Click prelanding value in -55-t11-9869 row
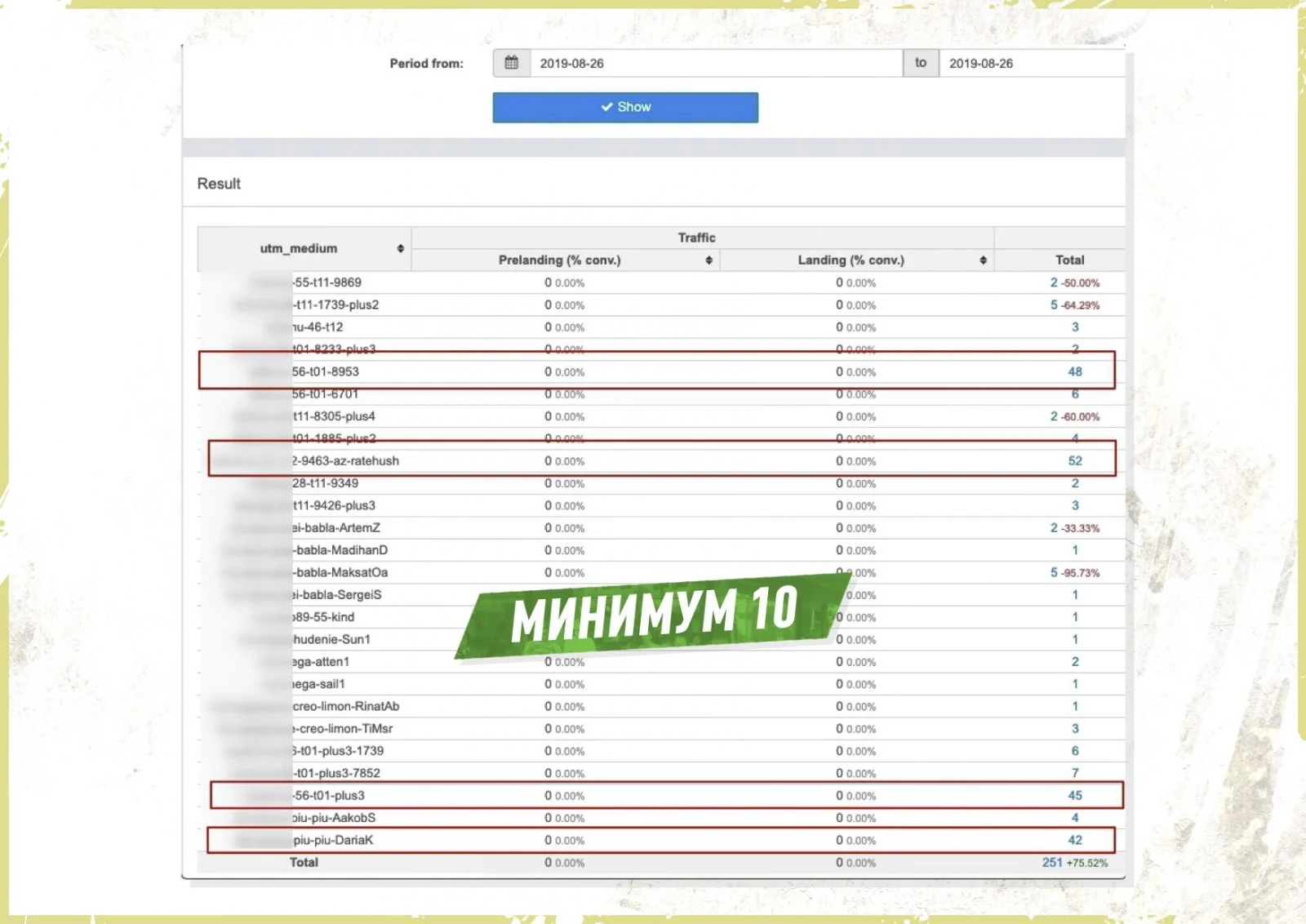Screen dimensions: 1306x924 click(564, 282)
